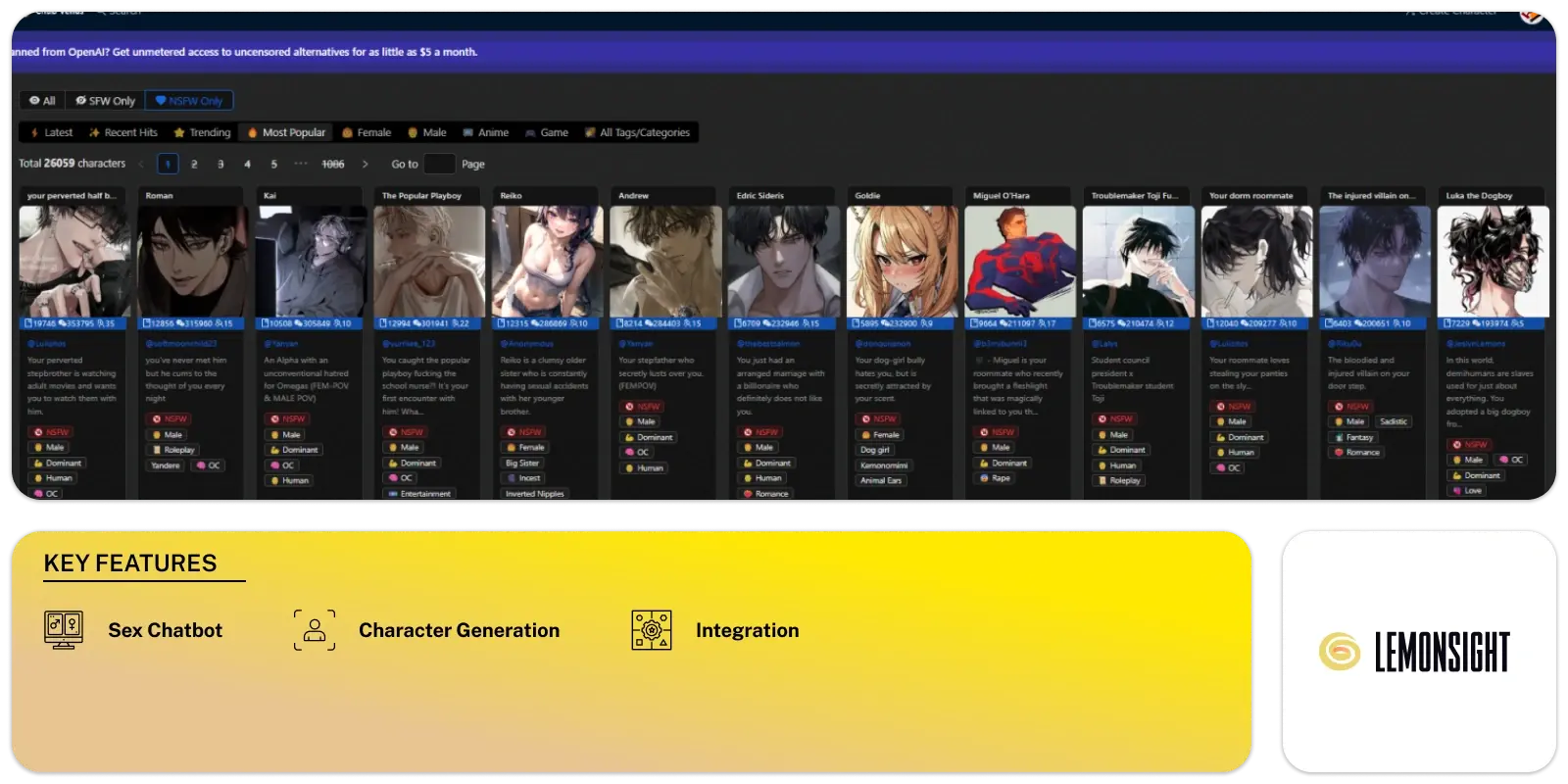Screen dimensions: 1568x784
Task: Select page 1 in pagination
Action: pos(168,164)
